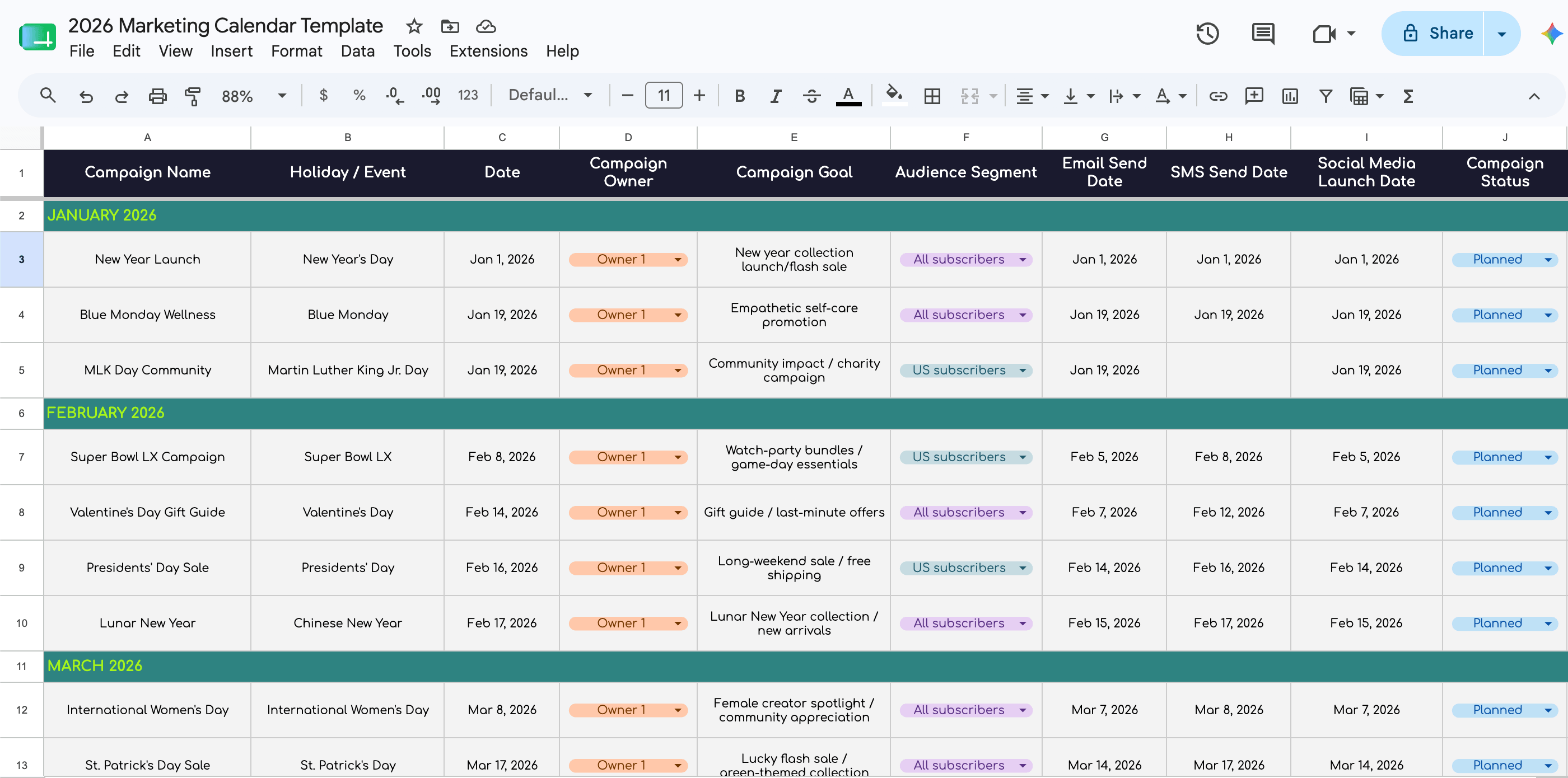Toggle bold formatting
The width and height of the screenshot is (1568, 778).
(x=740, y=96)
